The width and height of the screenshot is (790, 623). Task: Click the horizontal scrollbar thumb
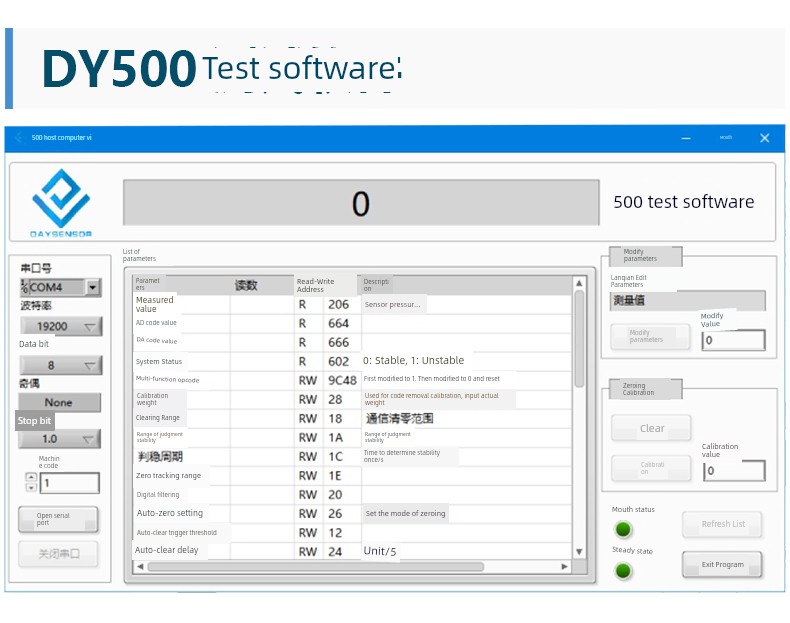316,567
